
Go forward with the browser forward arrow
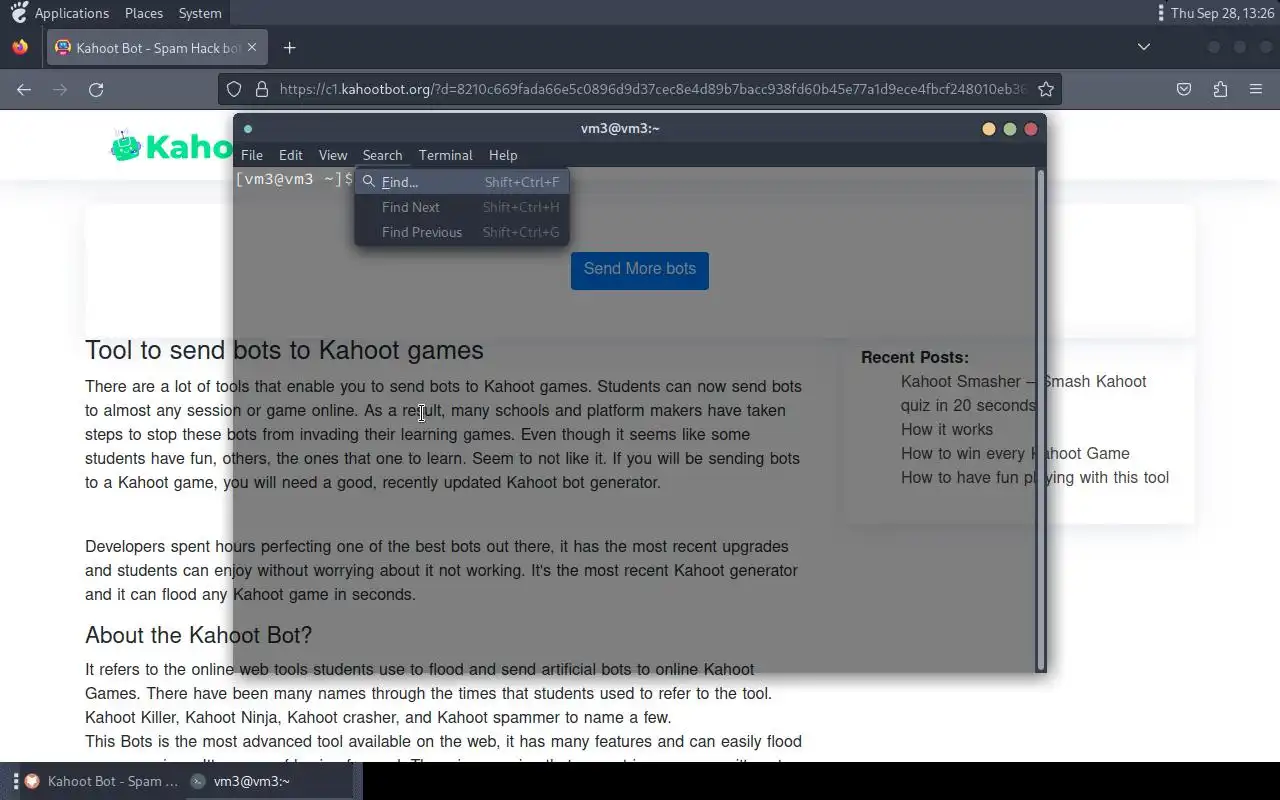coord(60,89)
